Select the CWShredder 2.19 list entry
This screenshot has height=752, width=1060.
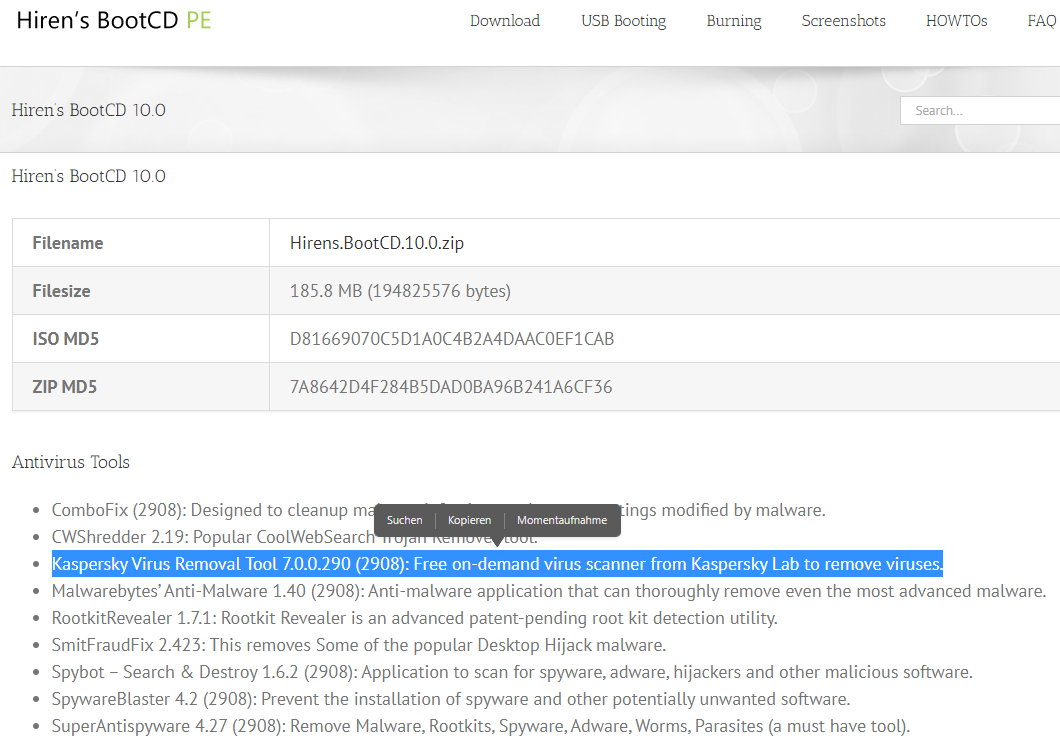pos(295,537)
